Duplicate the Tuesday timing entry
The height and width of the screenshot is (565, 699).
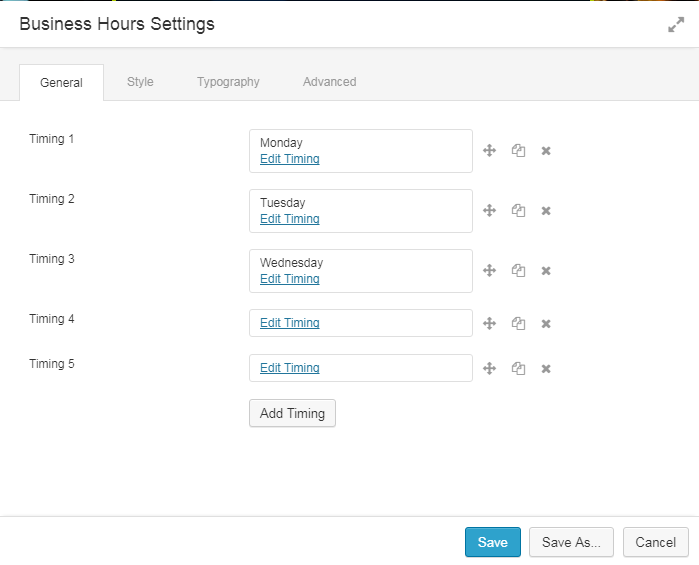(x=518, y=210)
